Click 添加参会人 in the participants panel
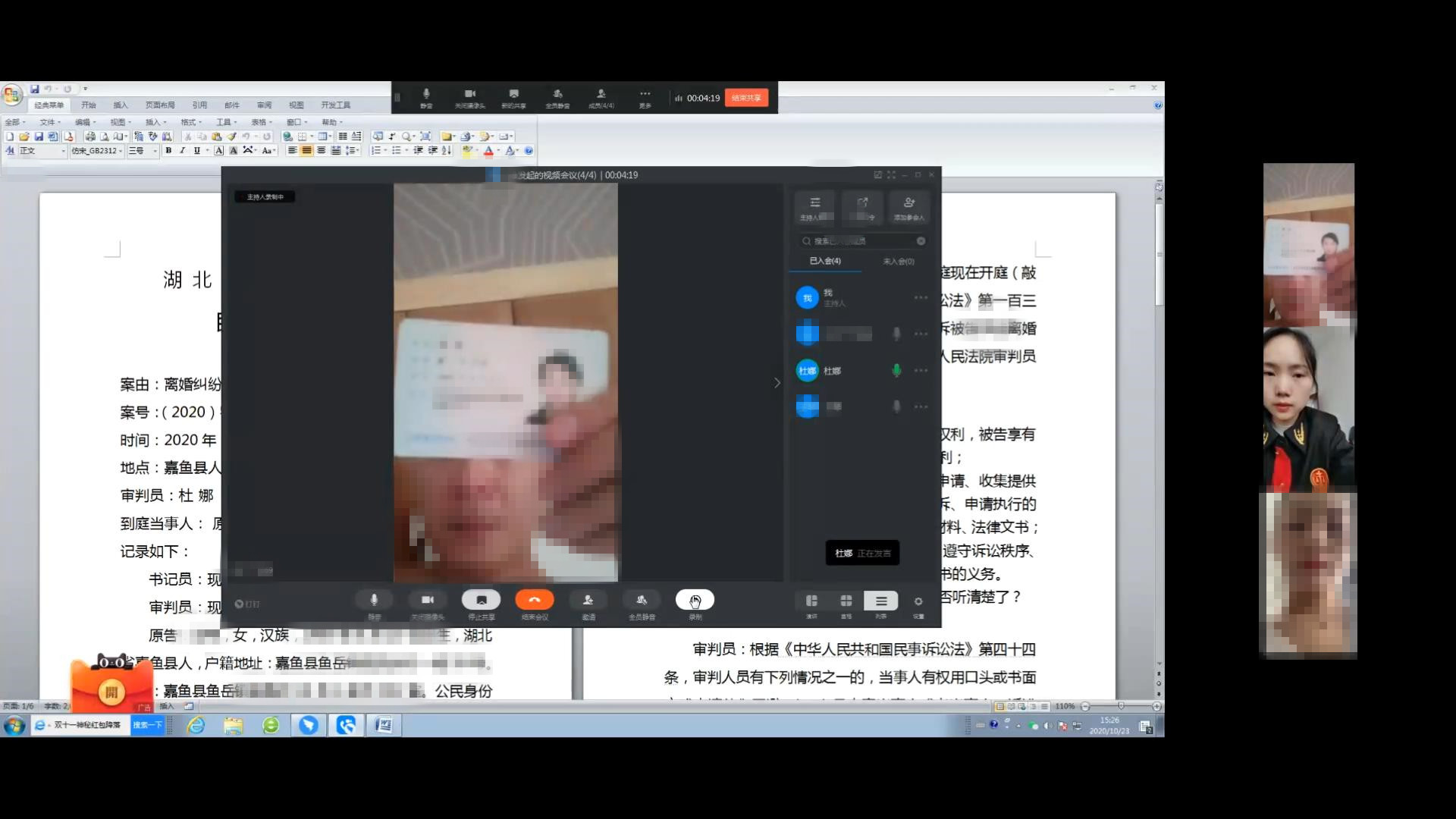This screenshot has height=819, width=1456. pyautogui.click(x=908, y=208)
